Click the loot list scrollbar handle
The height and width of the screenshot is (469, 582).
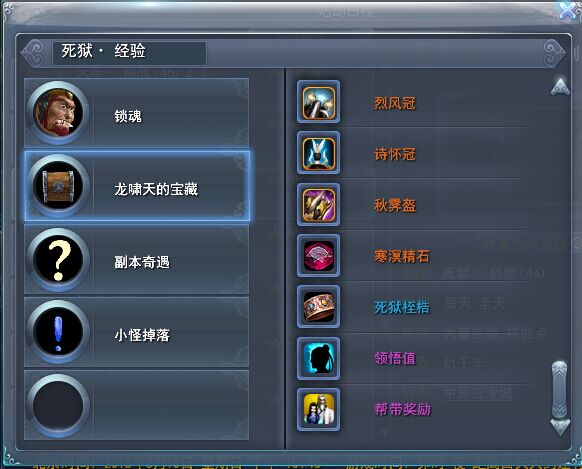559,390
